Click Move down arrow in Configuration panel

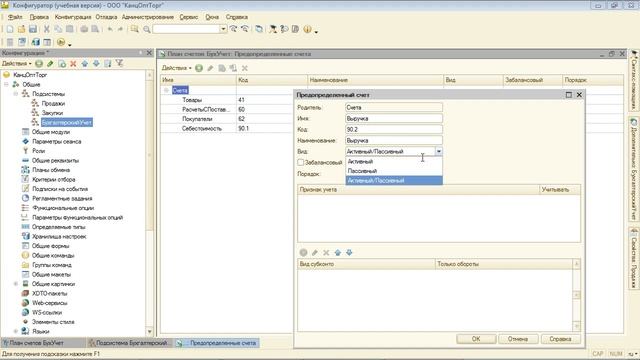(96, 64)
